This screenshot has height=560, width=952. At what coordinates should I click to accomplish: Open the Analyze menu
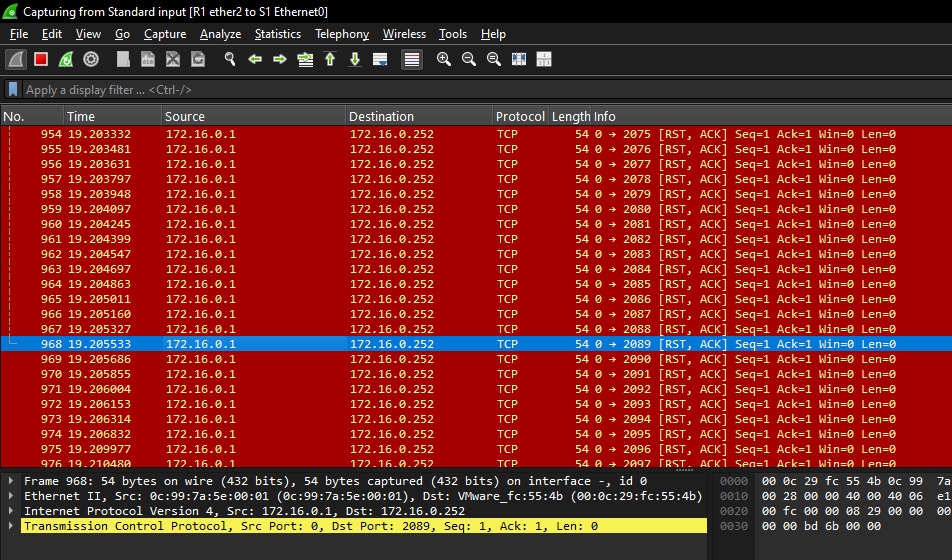tap(220, 34)
